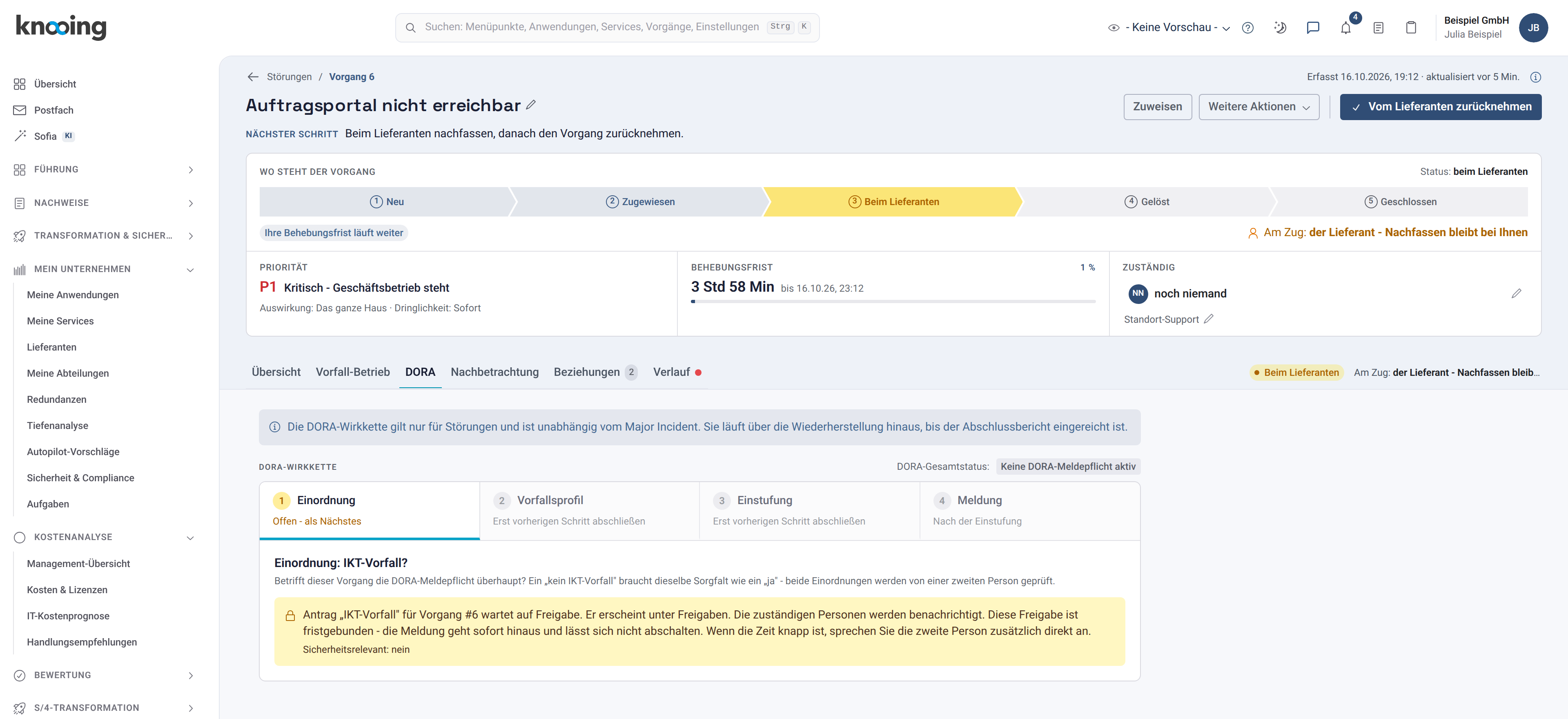Expand the FÜHRUNG section
Screen dimensions: 1568x719
click(x=103, y=169)
